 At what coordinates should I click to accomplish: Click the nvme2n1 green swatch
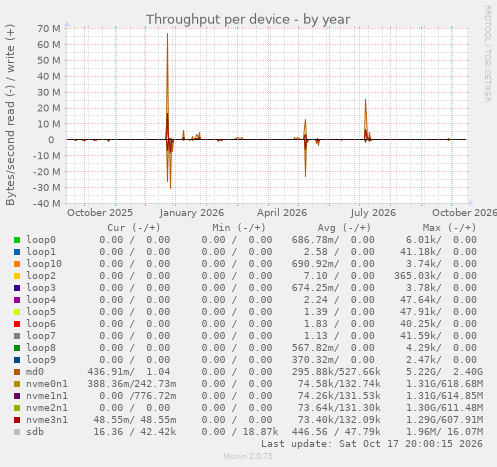pyautogui.click(x=17, y=408)
